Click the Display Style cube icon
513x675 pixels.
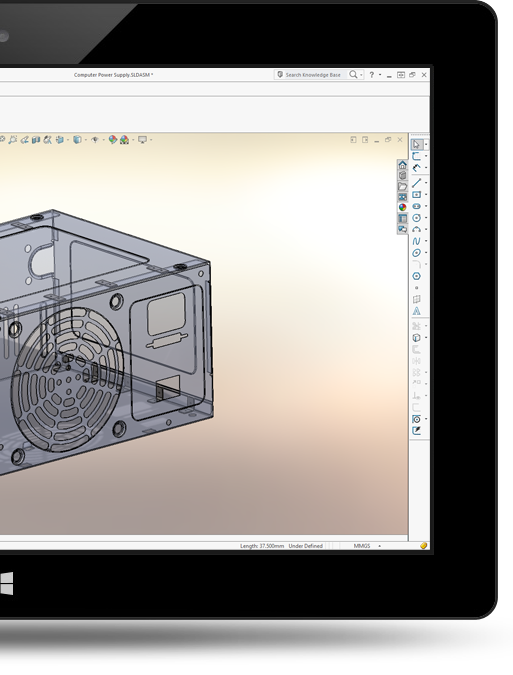[x=77, y=139]
